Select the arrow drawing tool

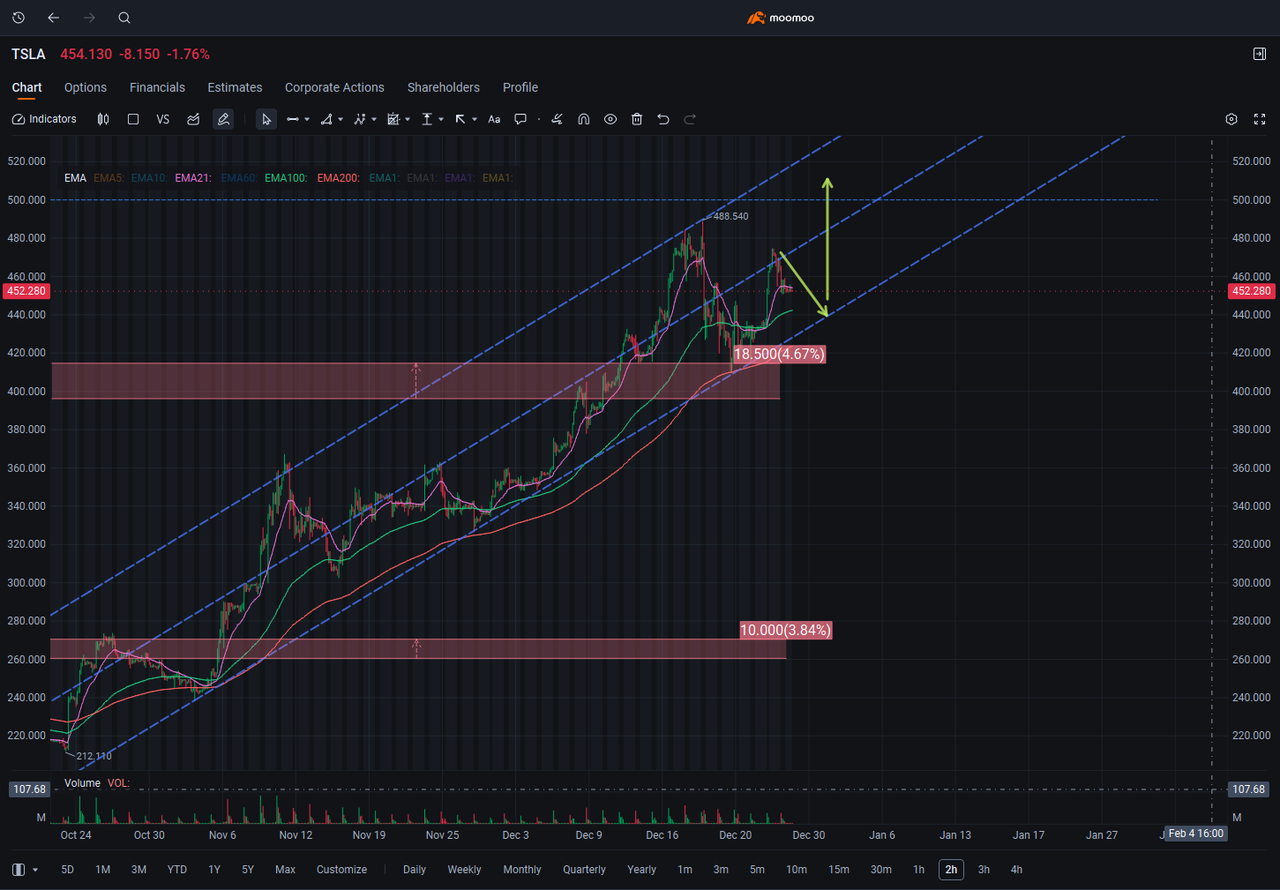pos(460,119)
